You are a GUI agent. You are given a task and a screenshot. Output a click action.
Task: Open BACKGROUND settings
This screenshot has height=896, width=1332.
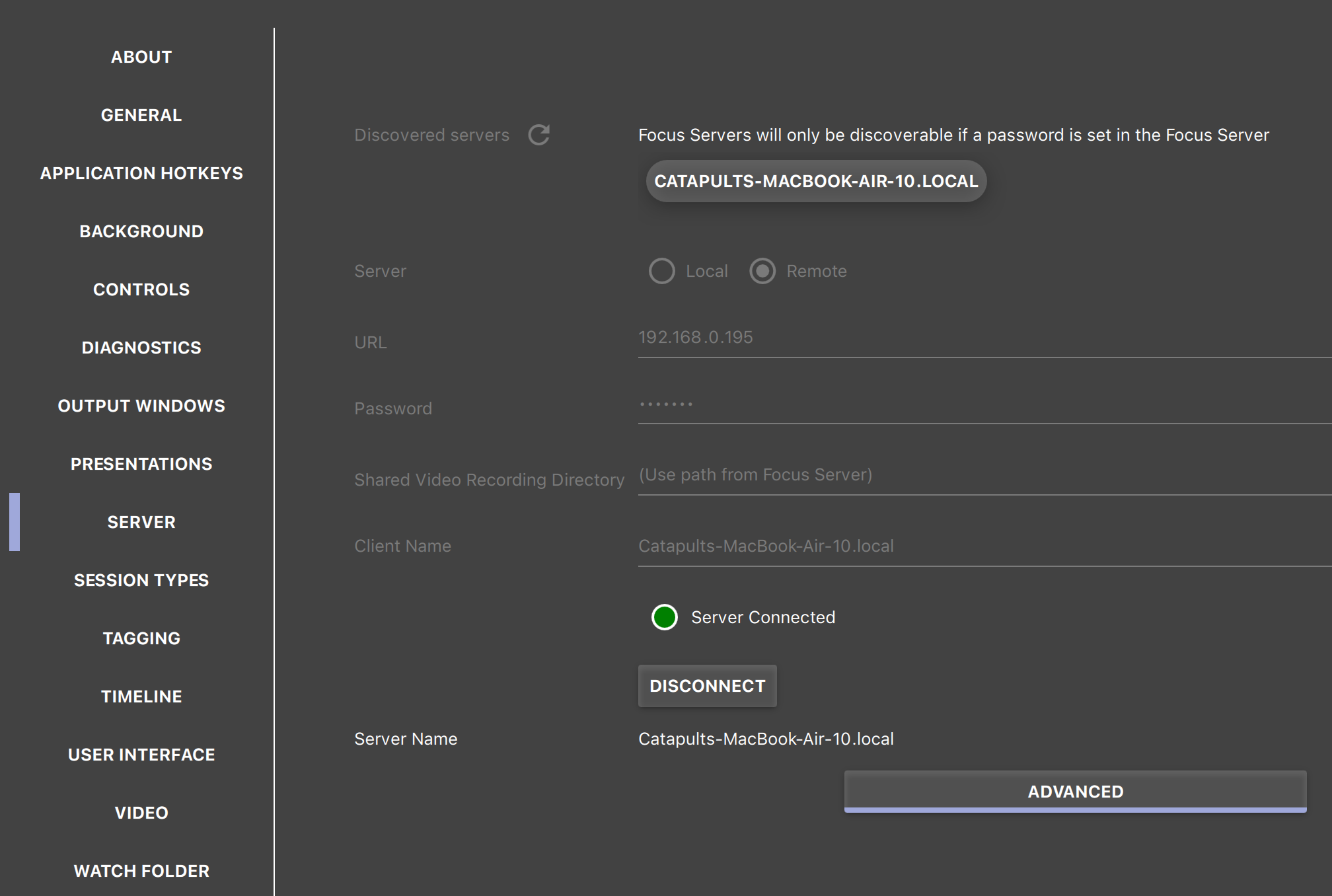pyautogui.click(x=141, y=231)
